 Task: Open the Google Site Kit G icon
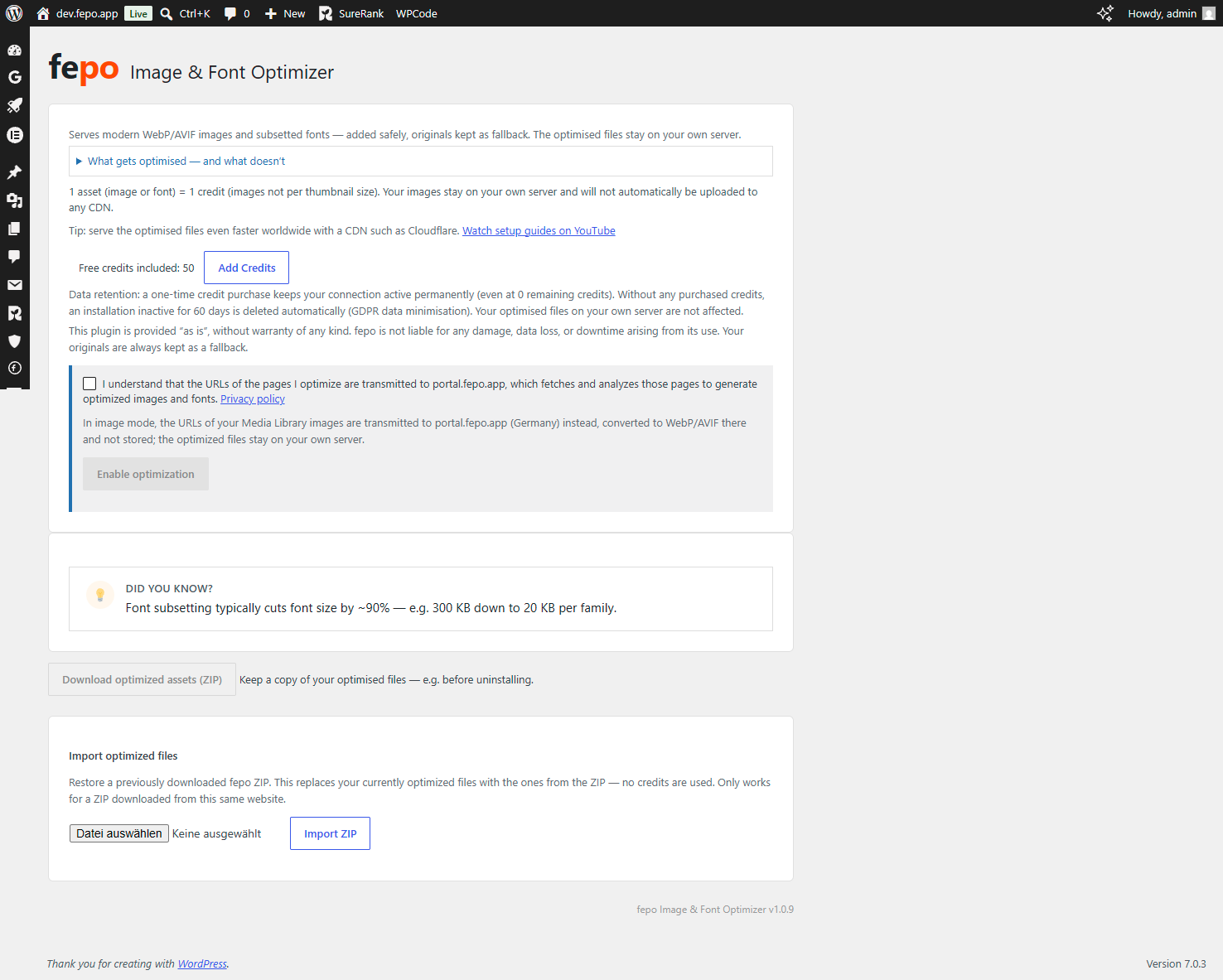click(x=14, y=77)
